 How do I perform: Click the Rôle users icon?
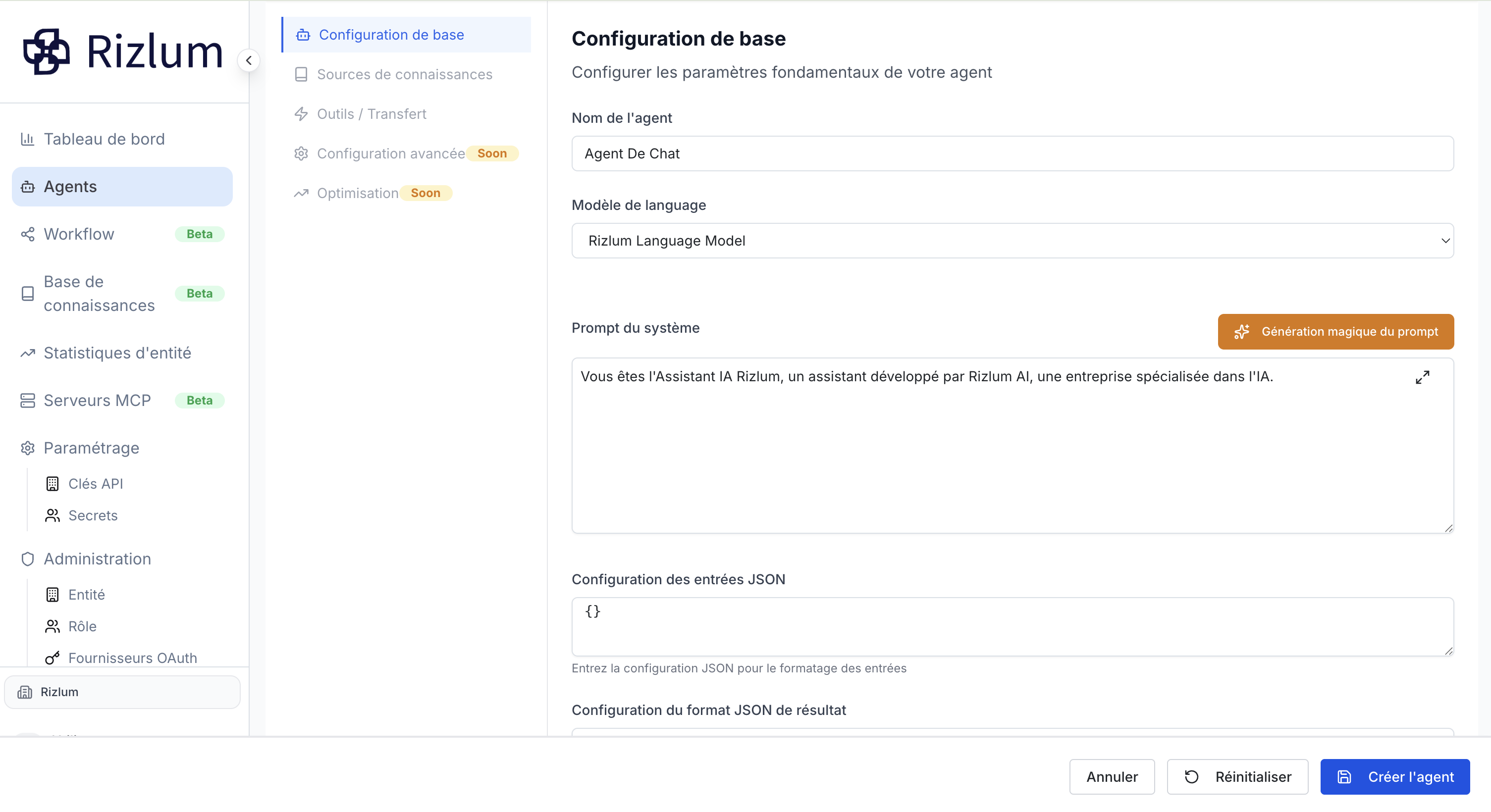point(52,626)
